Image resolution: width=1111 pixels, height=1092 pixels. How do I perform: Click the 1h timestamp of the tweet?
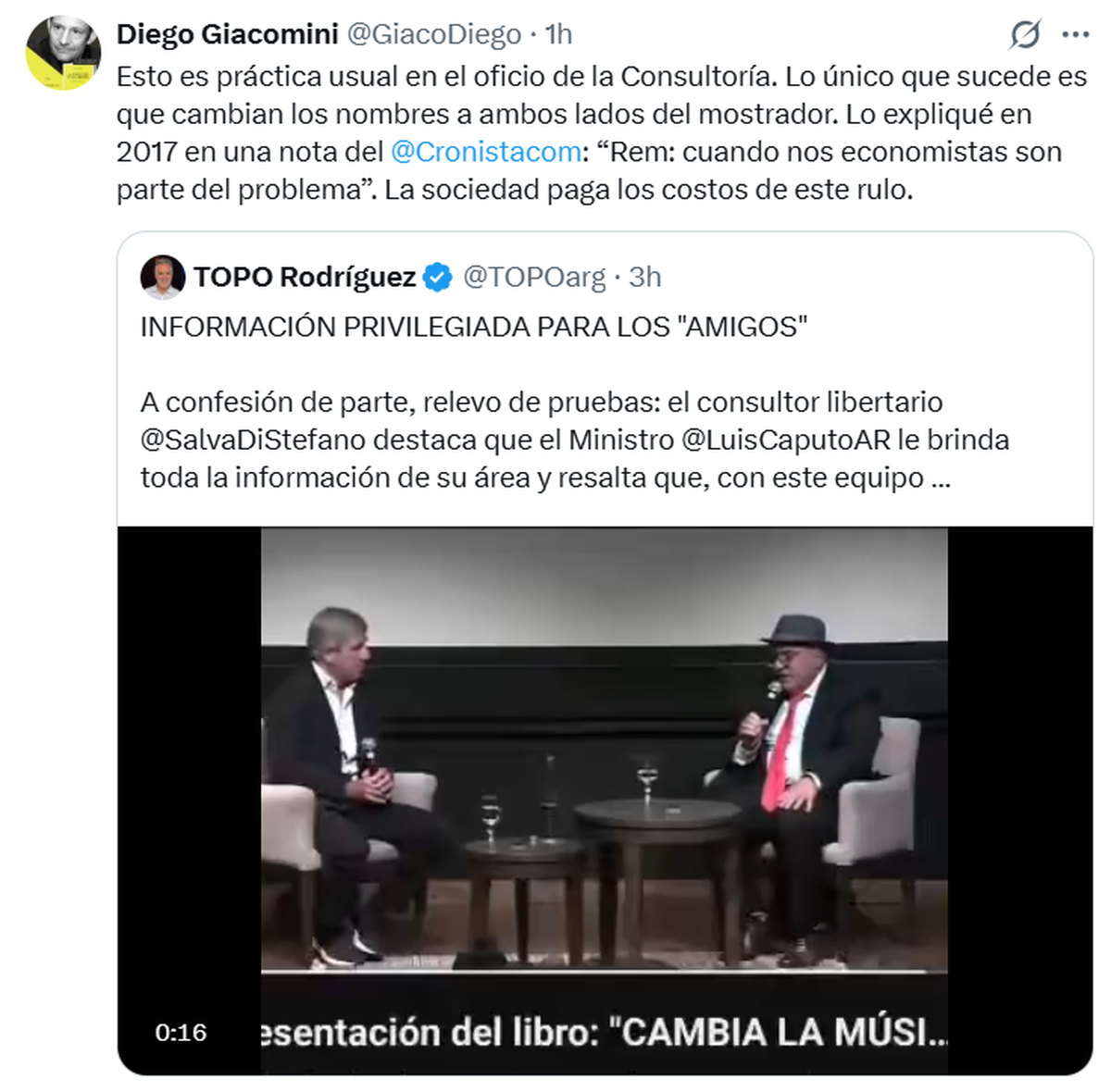(559, 34)
